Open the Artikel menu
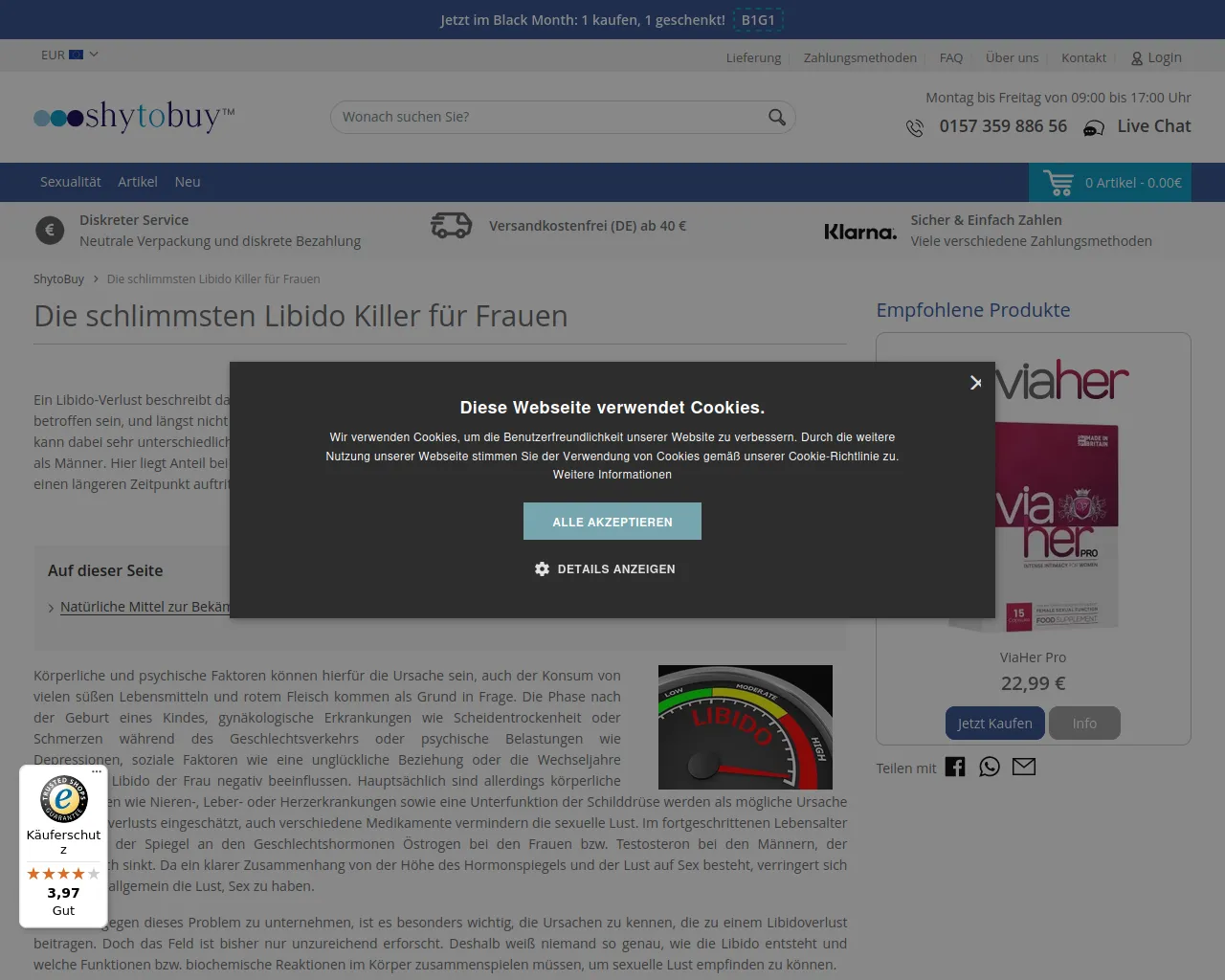Viewport: 1225px width, 980px height. (x=138, y=182)
